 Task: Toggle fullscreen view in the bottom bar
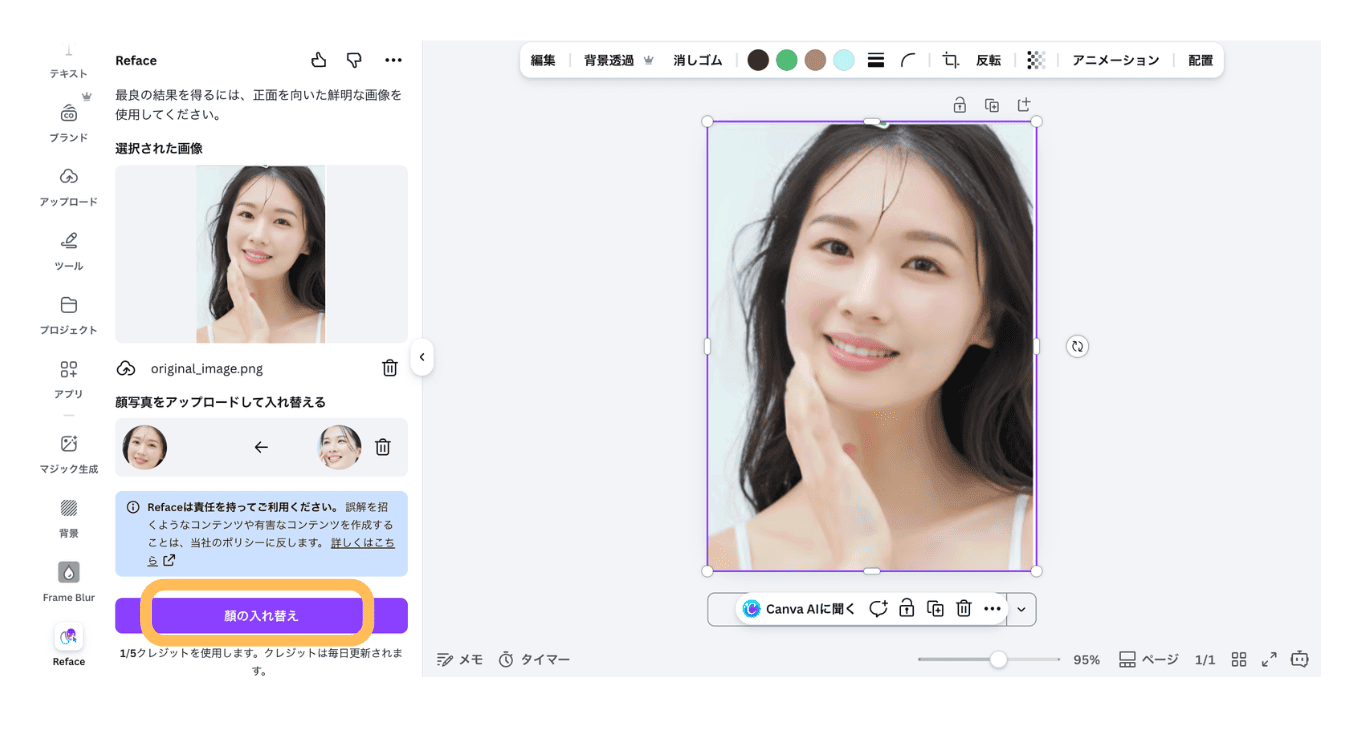click(x=1269, y=659)
